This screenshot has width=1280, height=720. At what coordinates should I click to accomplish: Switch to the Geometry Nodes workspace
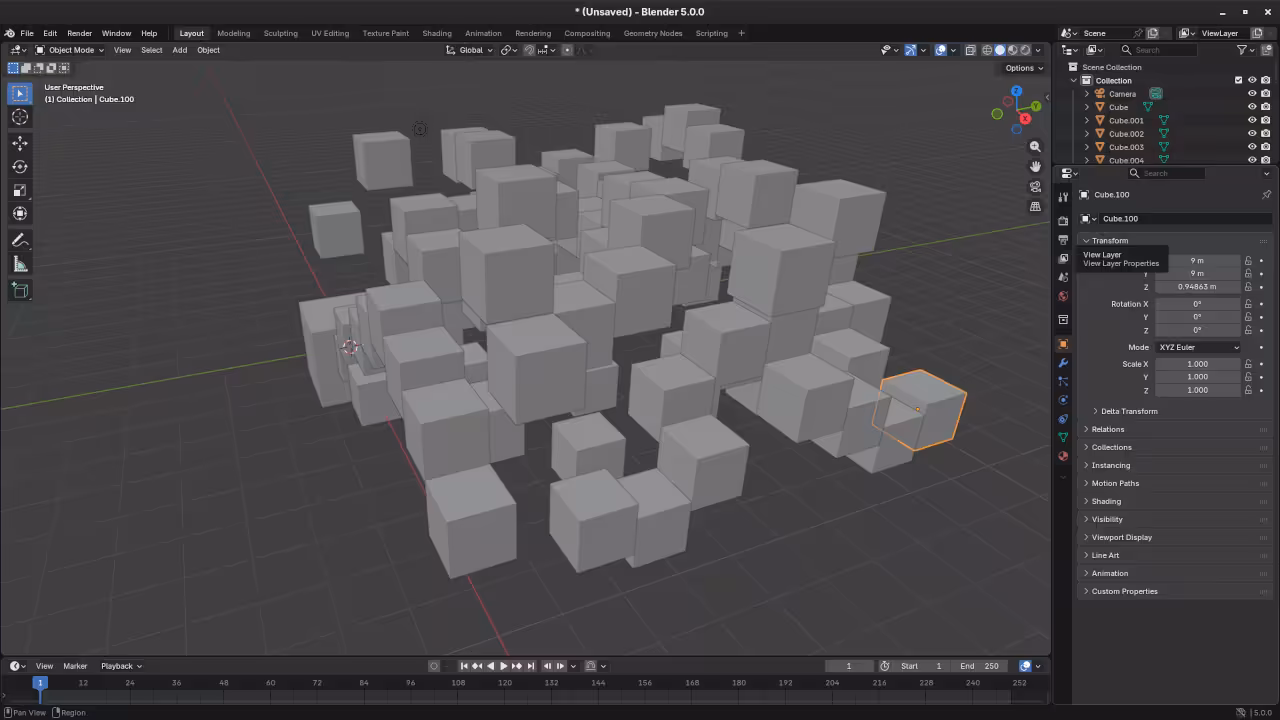(x=652, y=33)
